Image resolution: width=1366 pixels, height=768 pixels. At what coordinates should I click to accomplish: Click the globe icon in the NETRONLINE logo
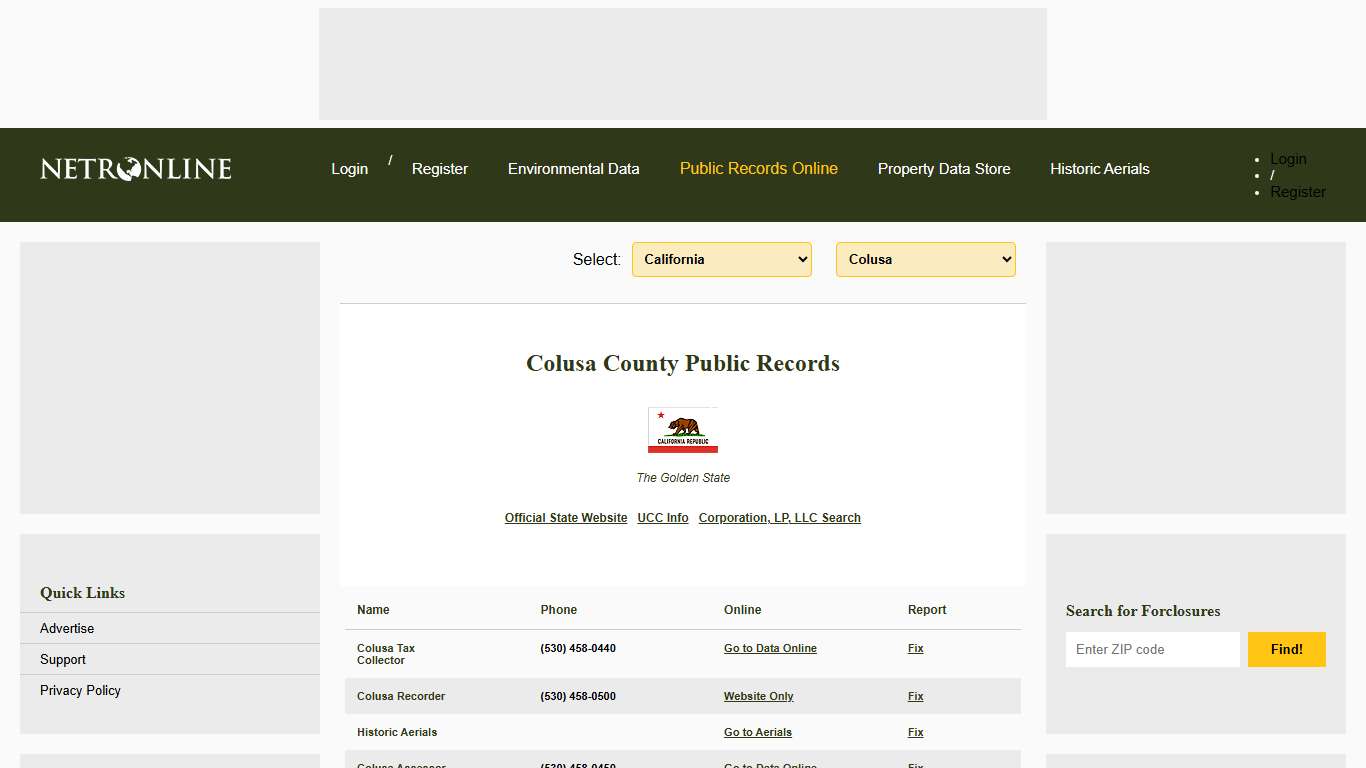tap(128, 169)
